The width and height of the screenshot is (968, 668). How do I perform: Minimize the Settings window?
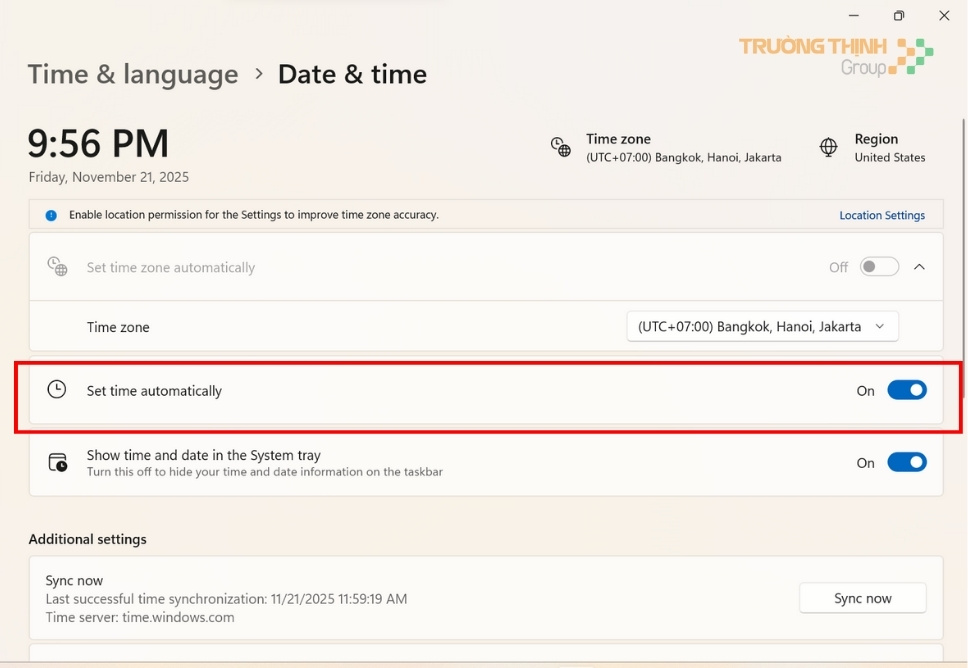click(x=854, y=16)
